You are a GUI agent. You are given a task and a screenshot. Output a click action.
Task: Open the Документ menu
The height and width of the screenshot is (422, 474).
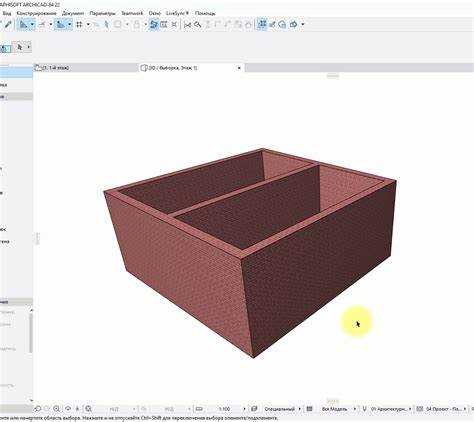pos(73,13)
